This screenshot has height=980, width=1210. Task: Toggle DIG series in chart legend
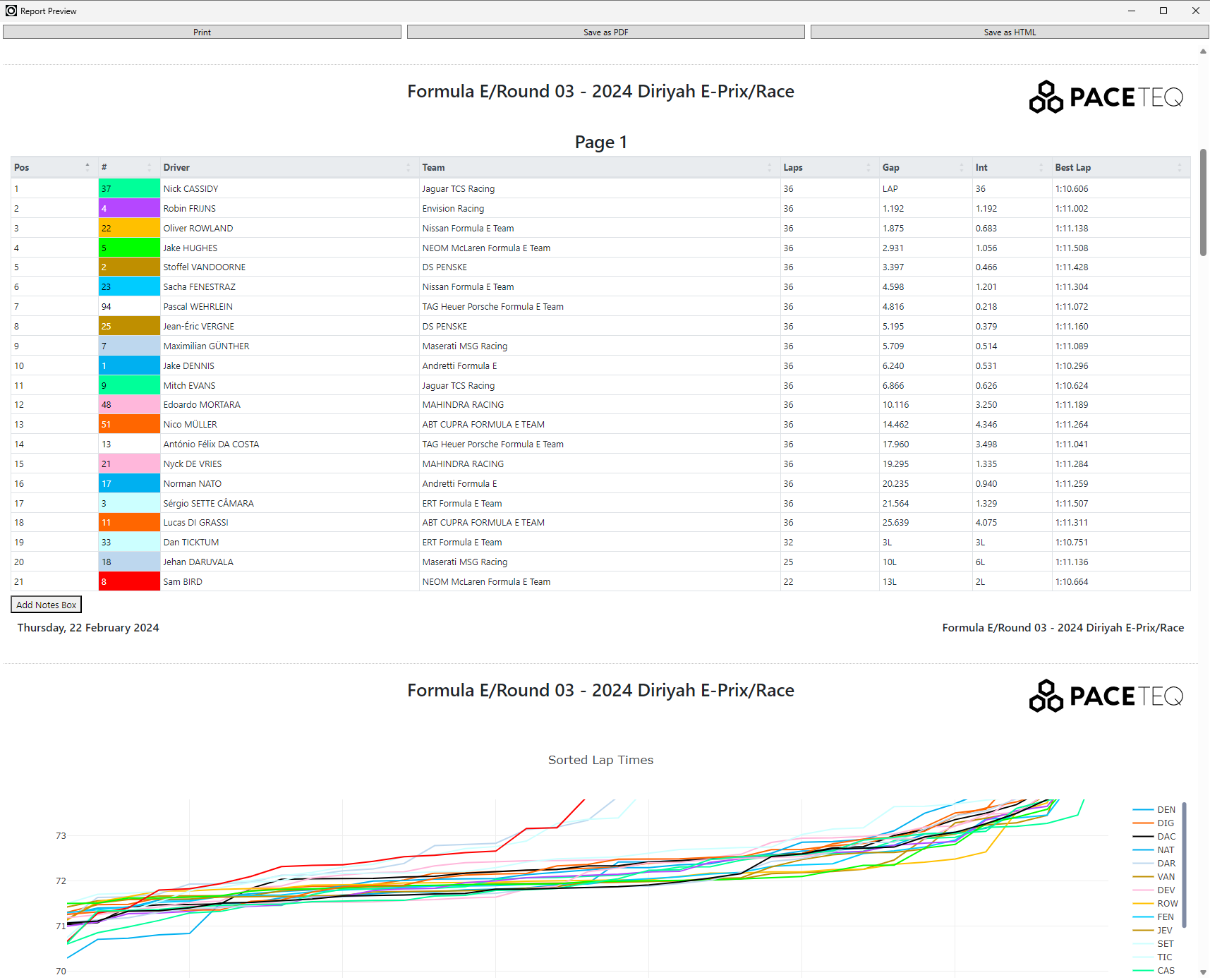coord(1154,823)
